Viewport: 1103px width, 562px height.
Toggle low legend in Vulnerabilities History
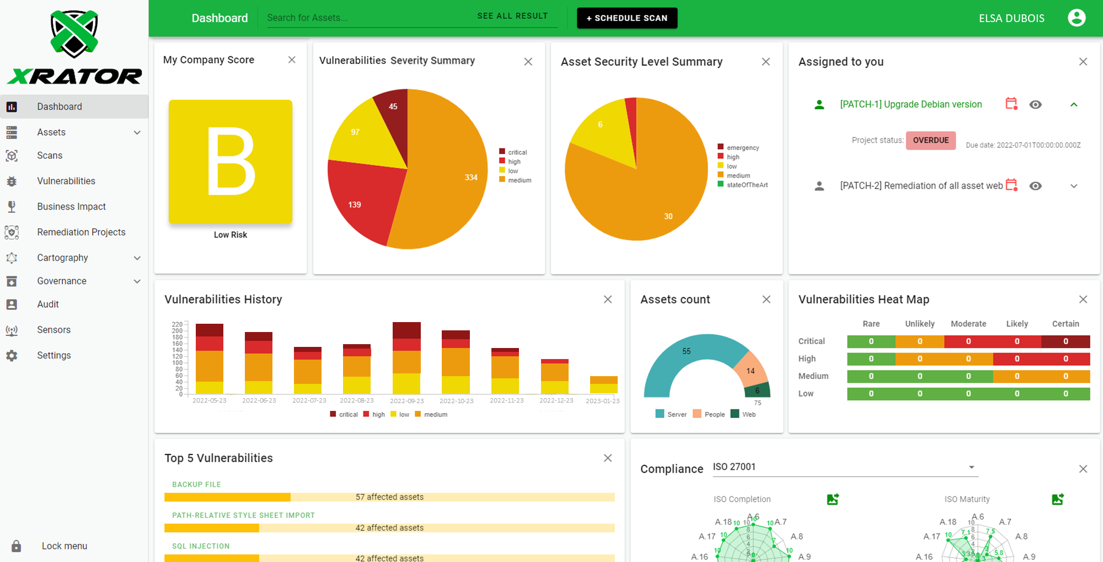click(400, 414)
